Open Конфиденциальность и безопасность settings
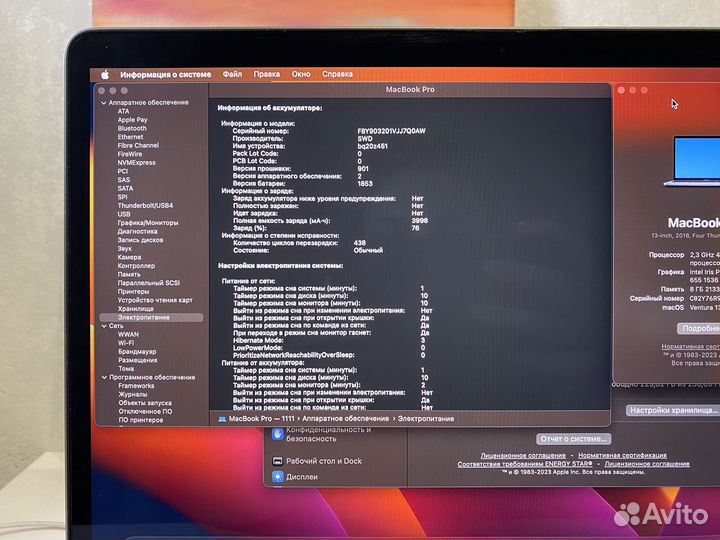 tap(321, 434)
